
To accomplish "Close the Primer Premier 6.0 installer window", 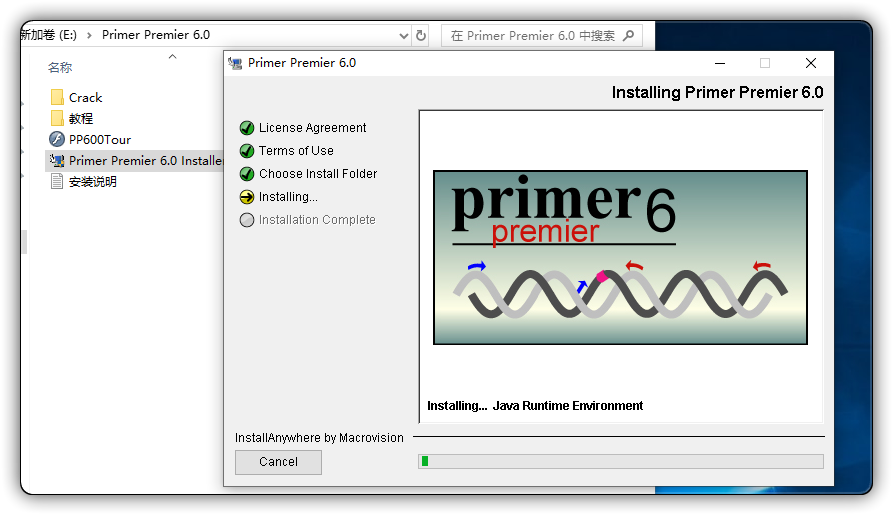I will click(x=811, y=63).
